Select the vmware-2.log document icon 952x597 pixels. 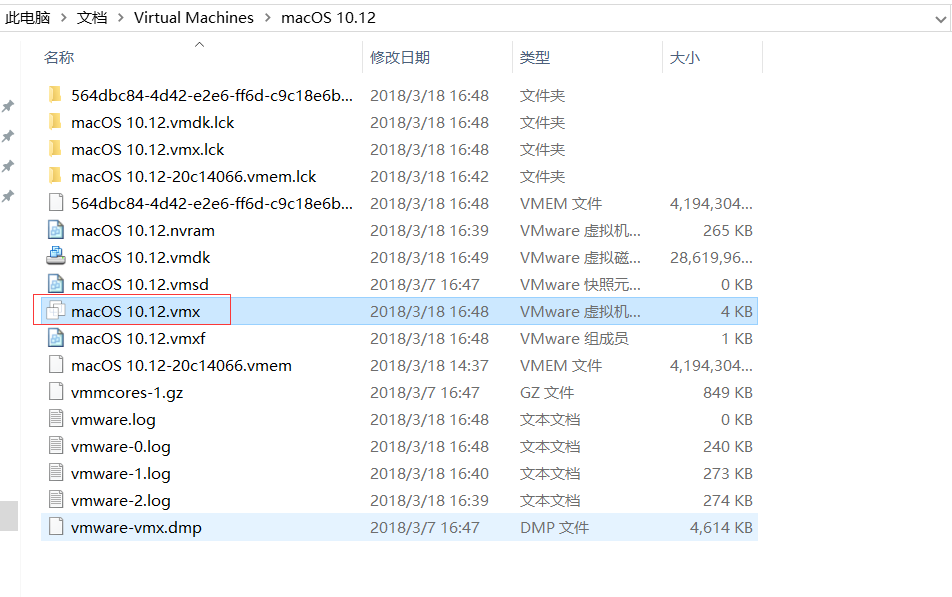point(56,500)
